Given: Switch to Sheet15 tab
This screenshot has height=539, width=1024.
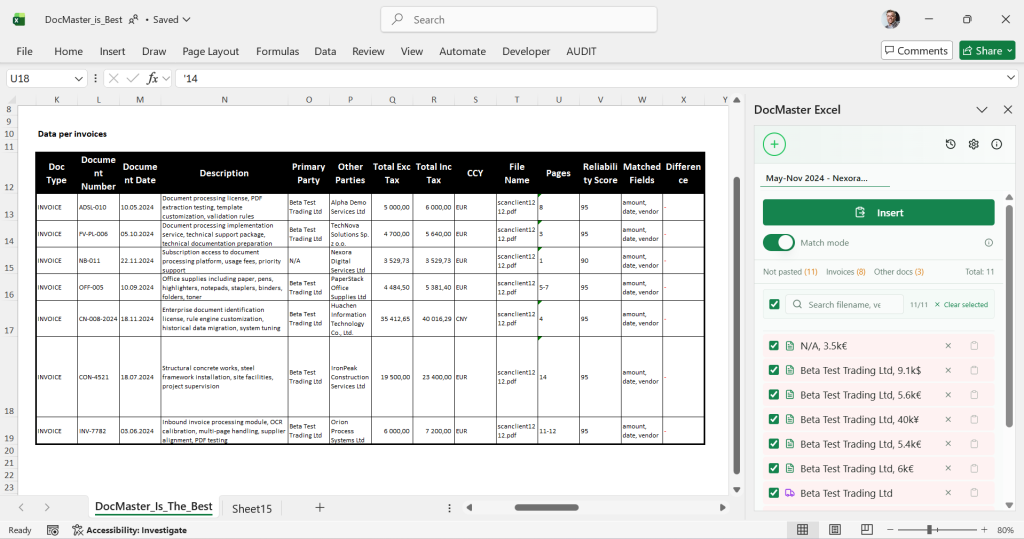Looking at the screenshot, I should (x=252, y=508).
